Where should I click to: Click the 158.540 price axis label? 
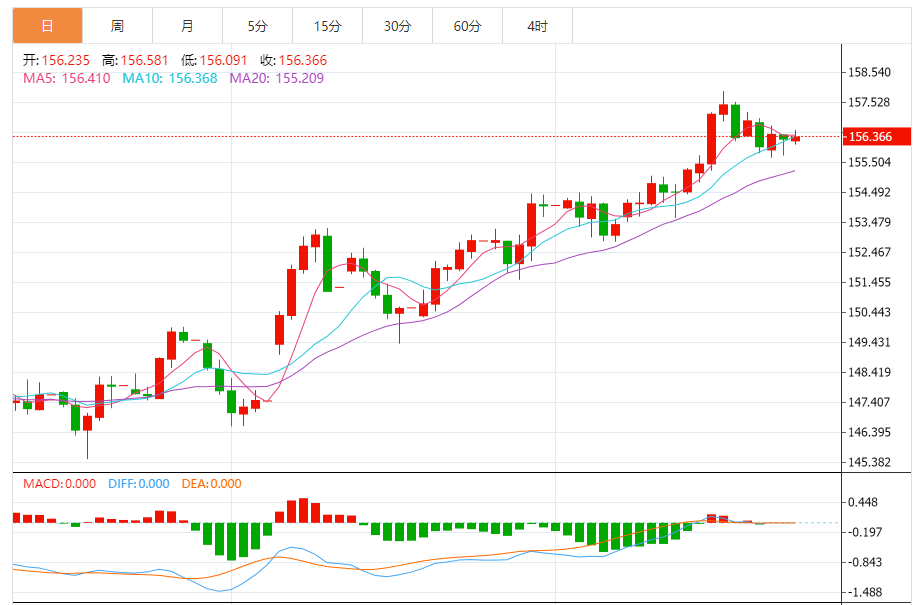(869, 72)
